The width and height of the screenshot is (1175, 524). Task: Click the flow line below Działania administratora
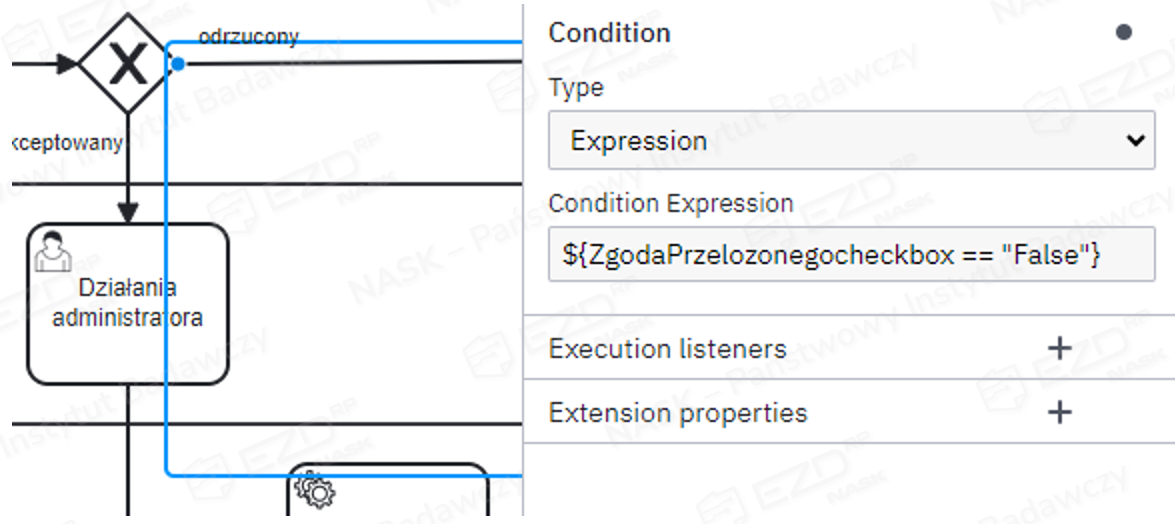(128, 450)
